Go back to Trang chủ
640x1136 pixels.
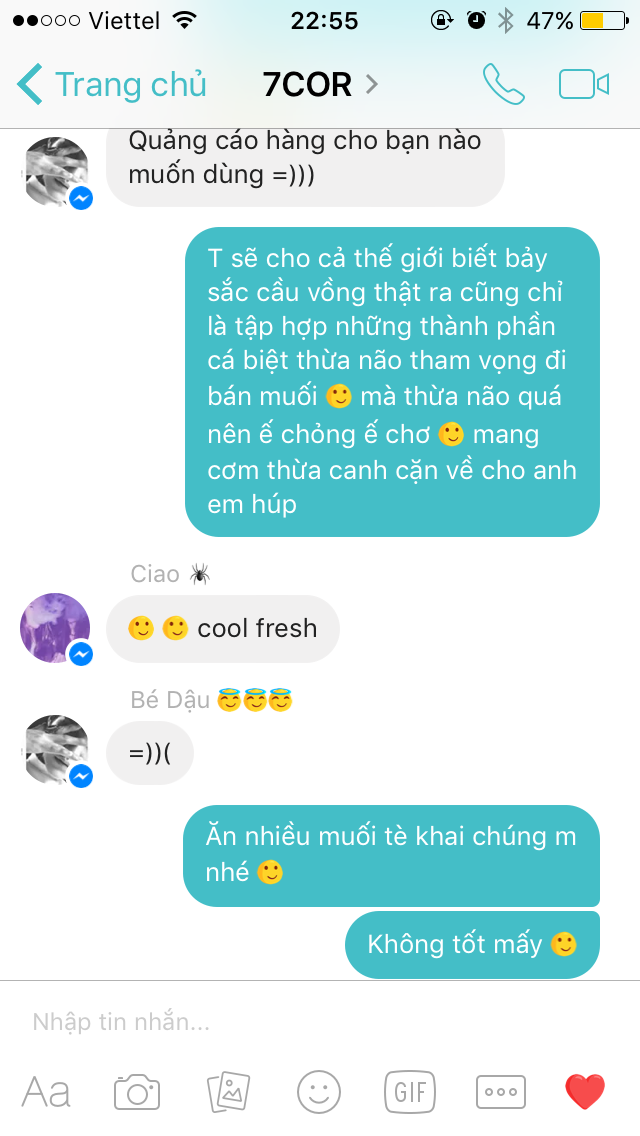[x=112, y=84]
